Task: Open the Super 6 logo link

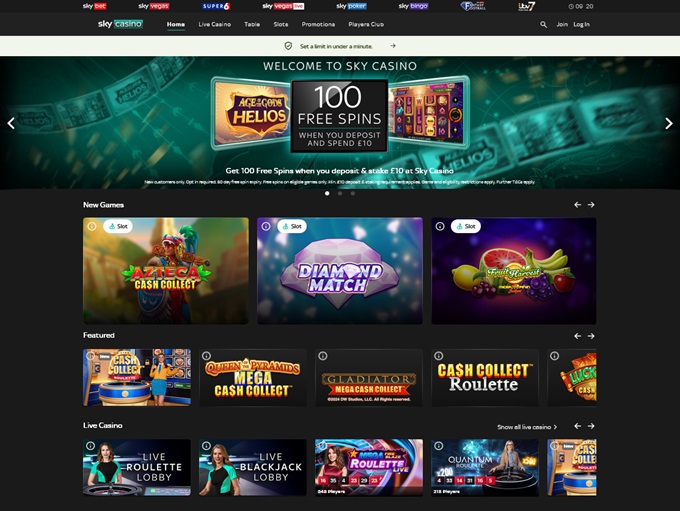Action: pyautogui.click(x=216, y=6)
